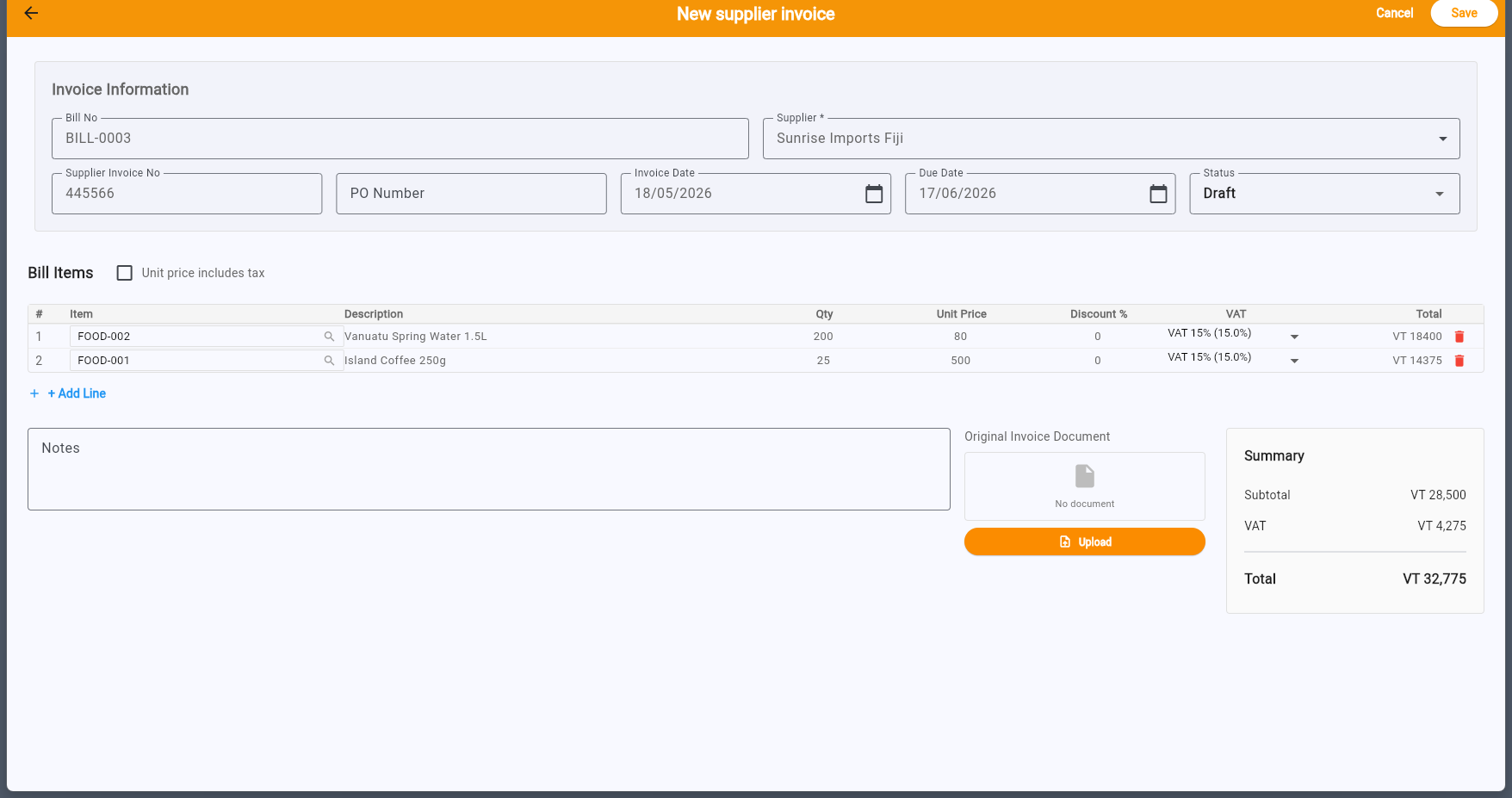Save the supplier invoice
The height and width of the screenshot is (798, 1512).
[x=1464, y=13]
